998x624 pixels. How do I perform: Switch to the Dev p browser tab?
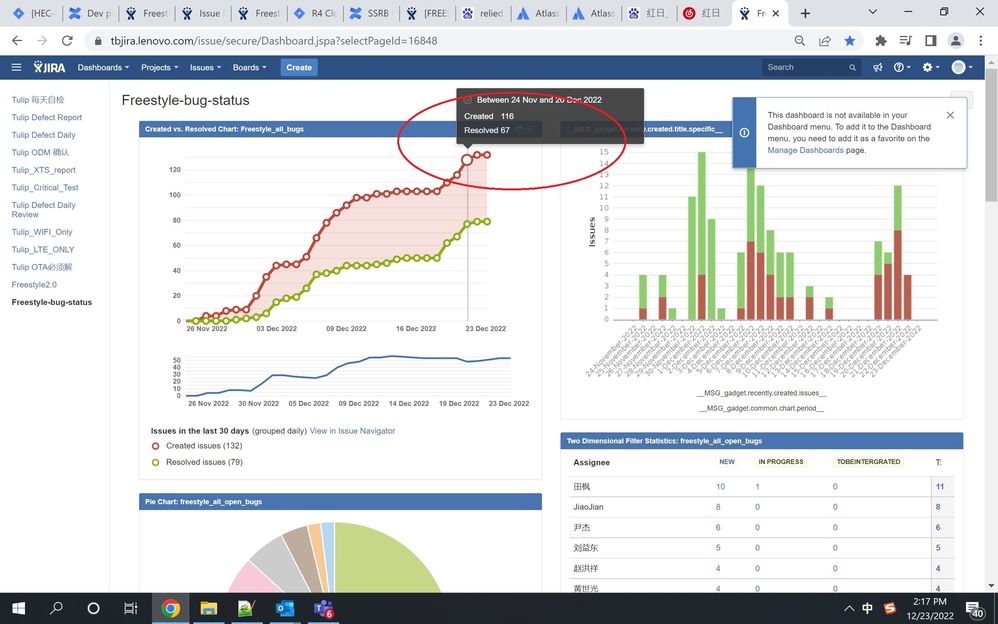92,13
